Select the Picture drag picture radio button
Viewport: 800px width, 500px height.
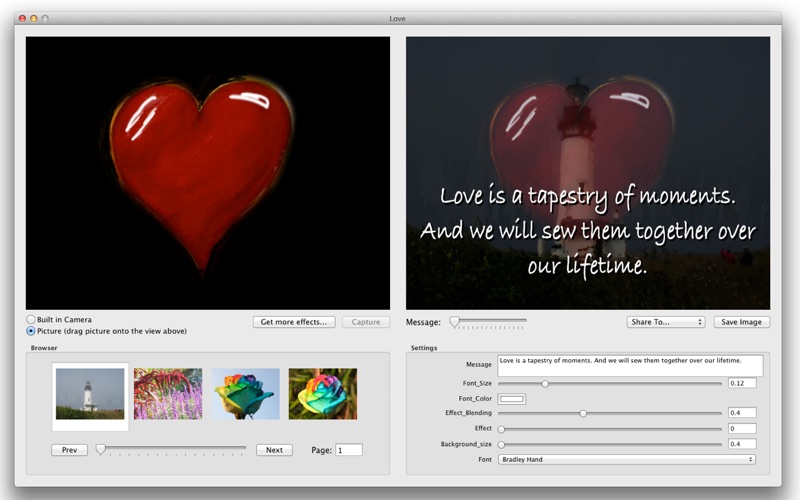(x=31, y=331)
